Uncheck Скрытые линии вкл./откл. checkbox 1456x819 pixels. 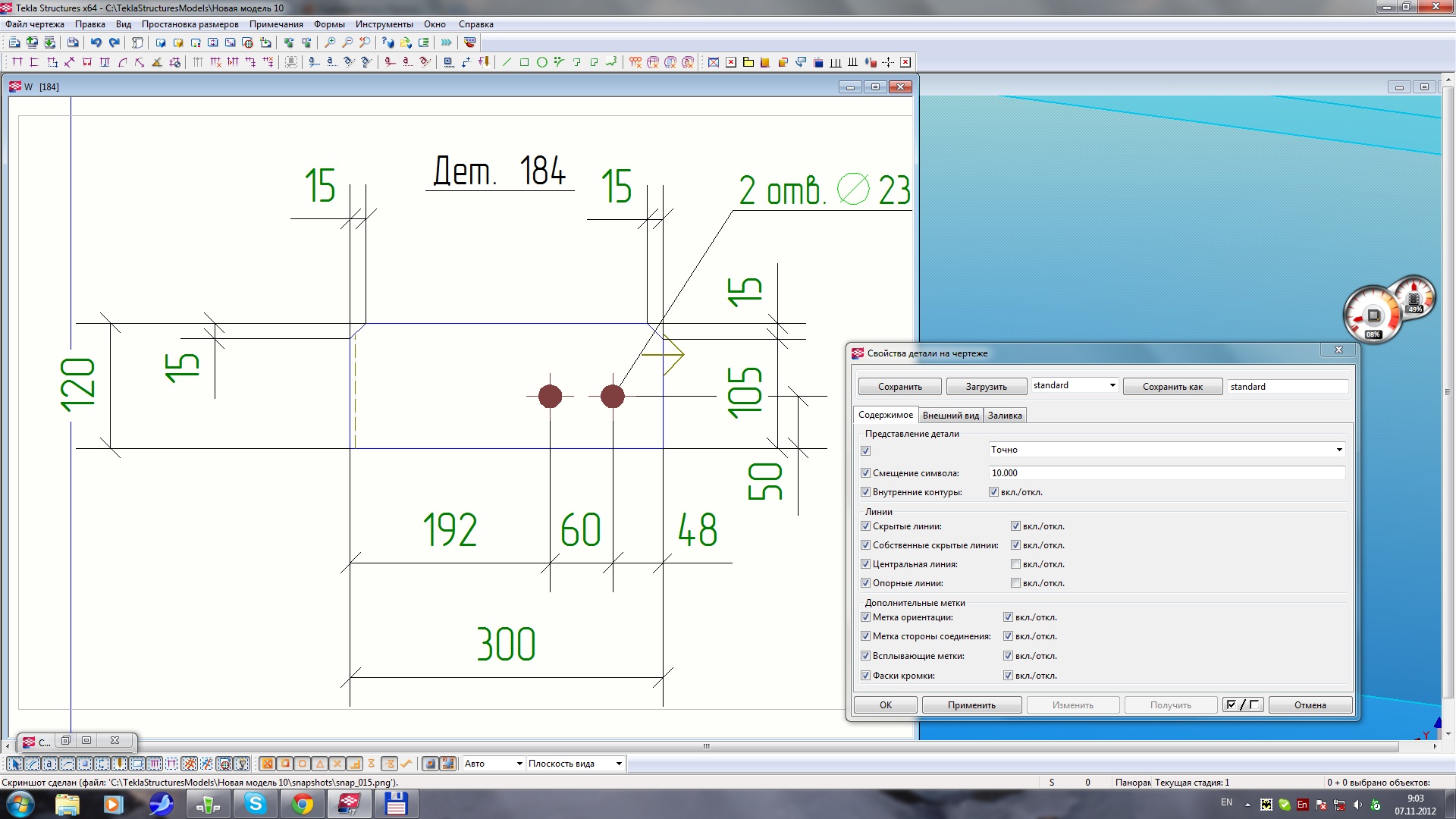pos(1015,526)
